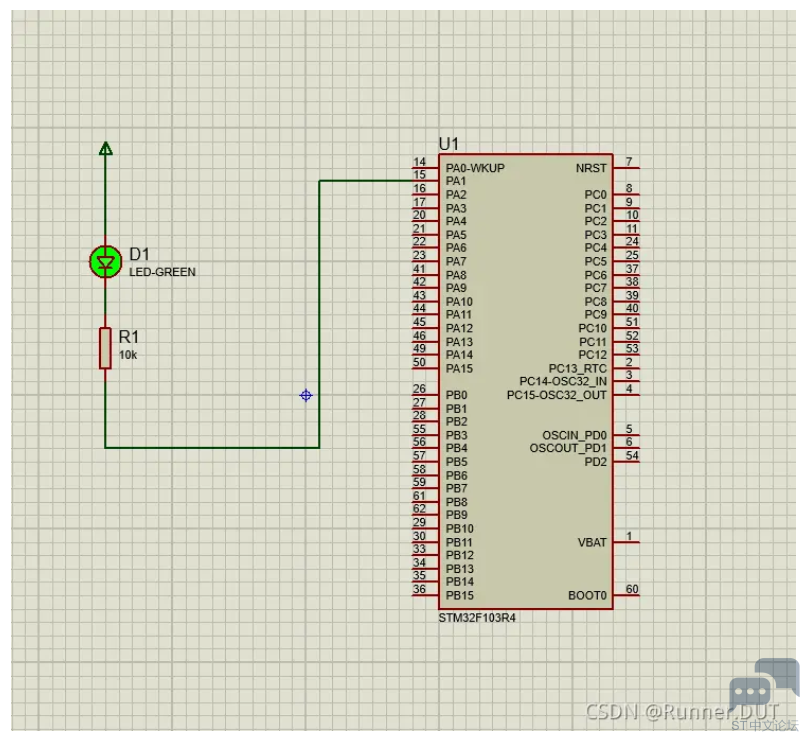Click the power terminal arrow above D1
808x741 pixels.
pyautogui.click(x=106, y=148)
